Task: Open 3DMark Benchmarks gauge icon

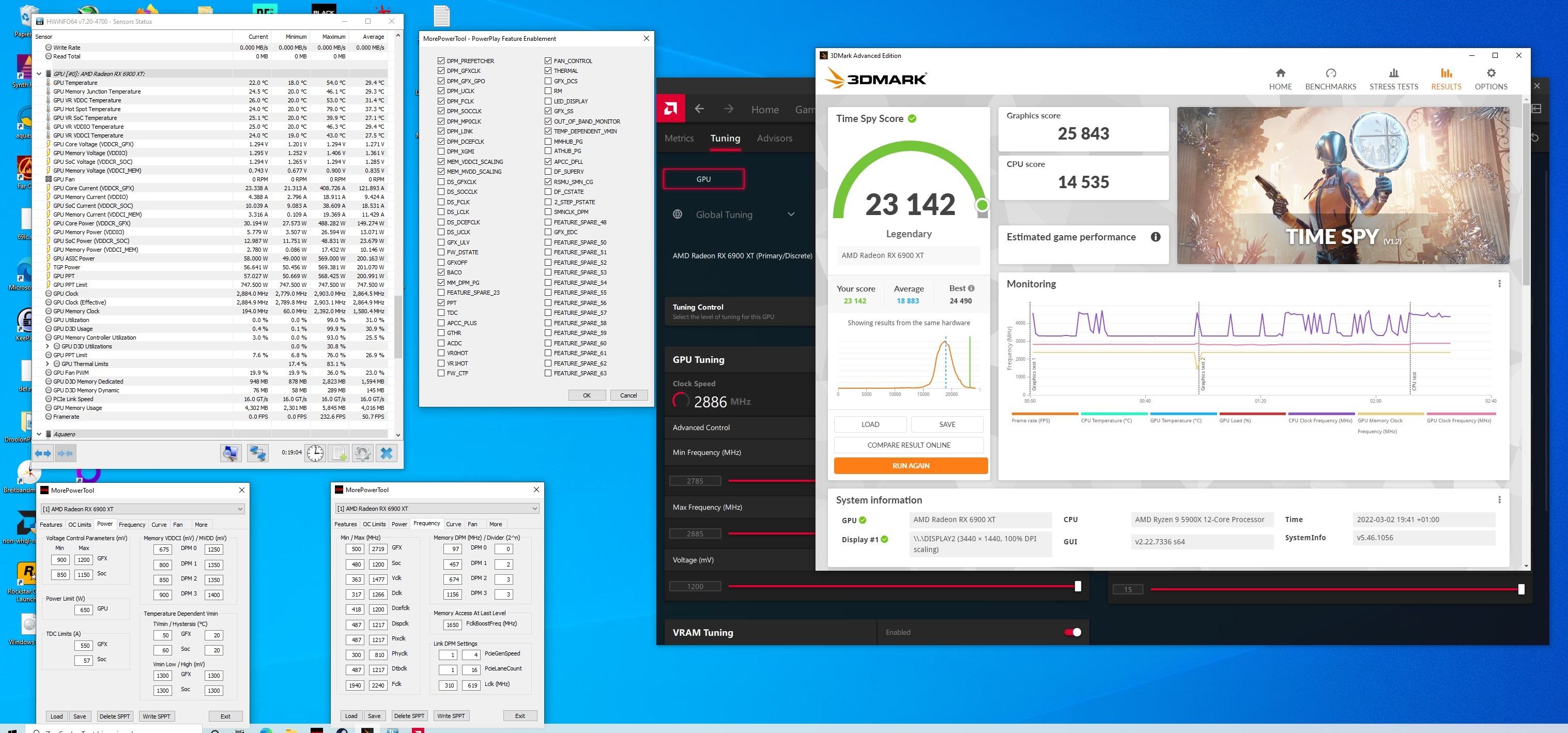Action: [1331, 73]
